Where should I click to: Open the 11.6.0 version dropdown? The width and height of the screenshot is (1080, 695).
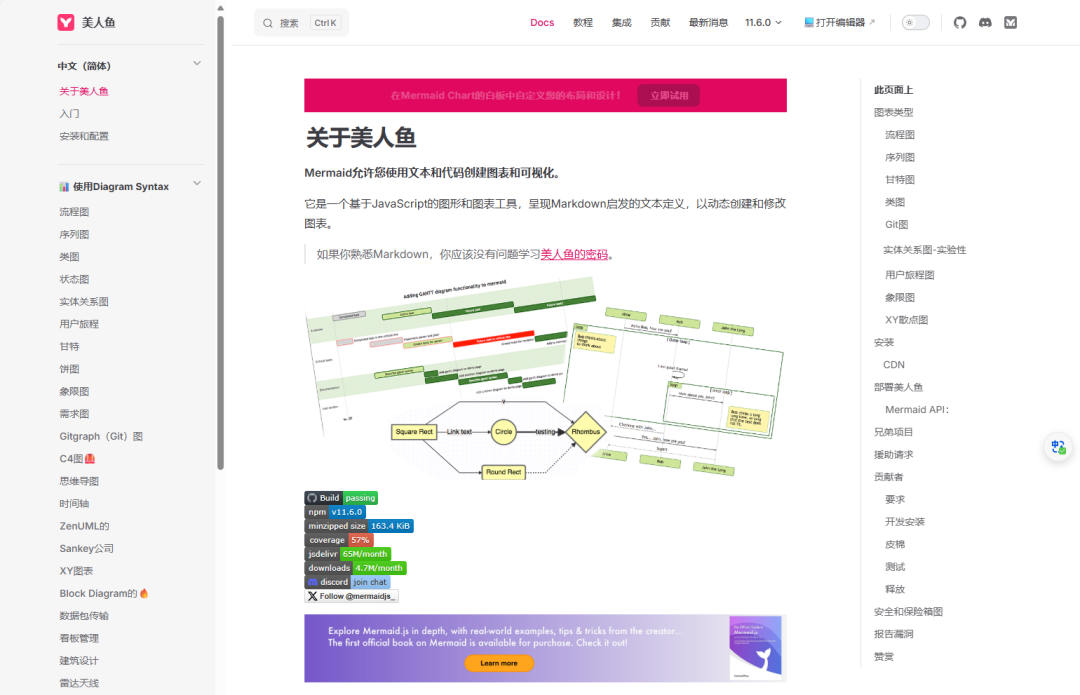[763, 23]
